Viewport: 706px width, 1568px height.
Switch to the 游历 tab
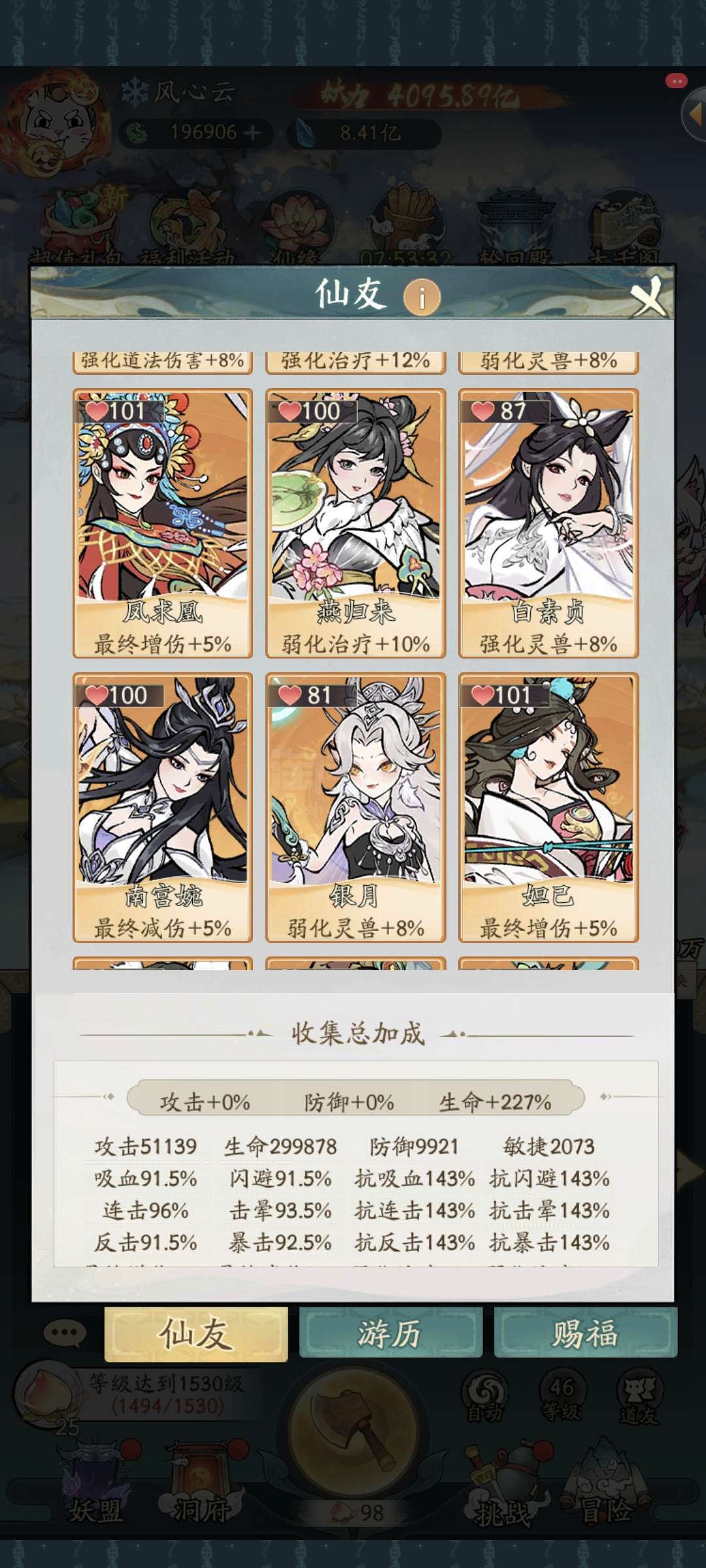click(x=390, y=1333)
